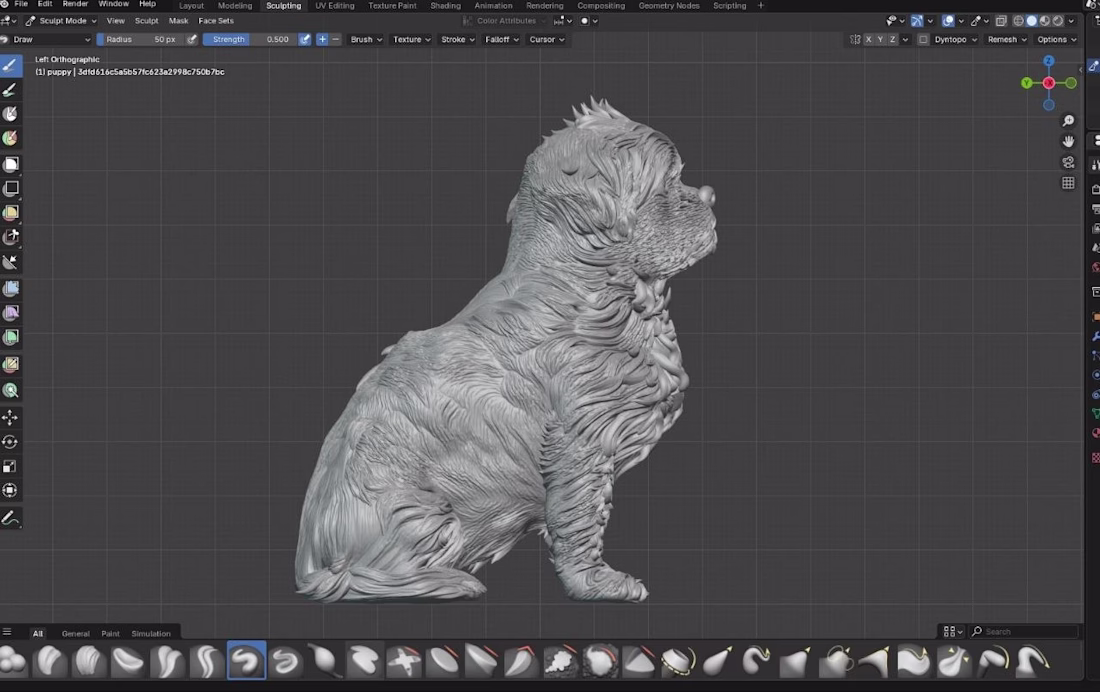Toggle Z-axis symmetry
The height and width of the screenshot is (692, 1100).
[892, 39]
